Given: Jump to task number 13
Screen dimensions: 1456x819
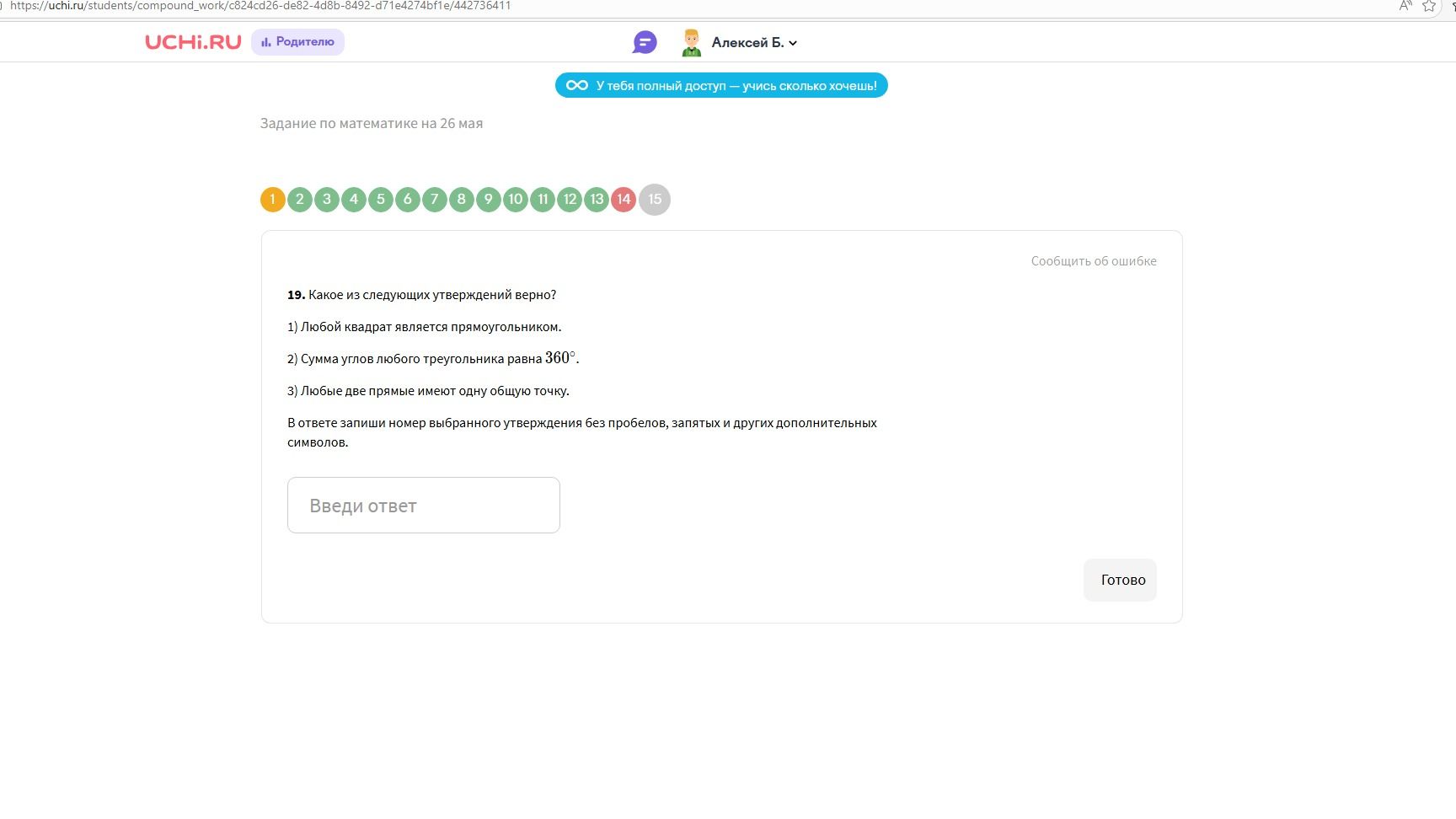Looking at the screenshot, I should [x=597, y=200].
